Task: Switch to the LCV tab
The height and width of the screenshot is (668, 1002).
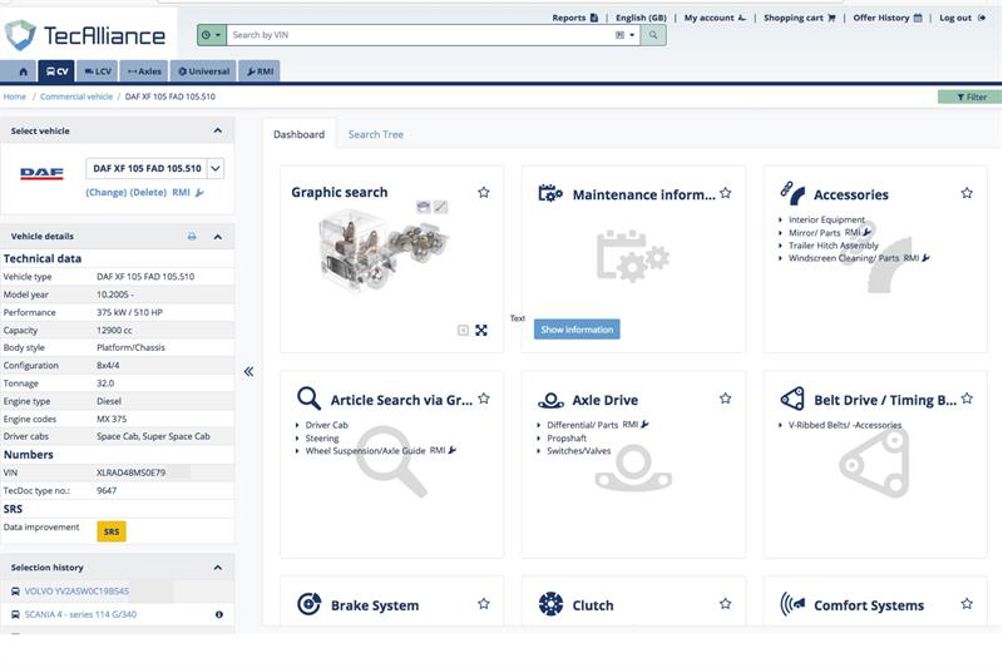Action: coord(98,72)
